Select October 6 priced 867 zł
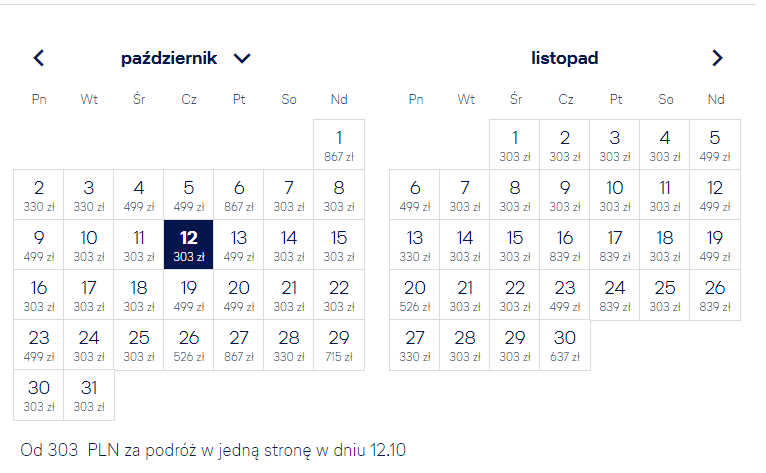766x473 pixels. point(239,194)
